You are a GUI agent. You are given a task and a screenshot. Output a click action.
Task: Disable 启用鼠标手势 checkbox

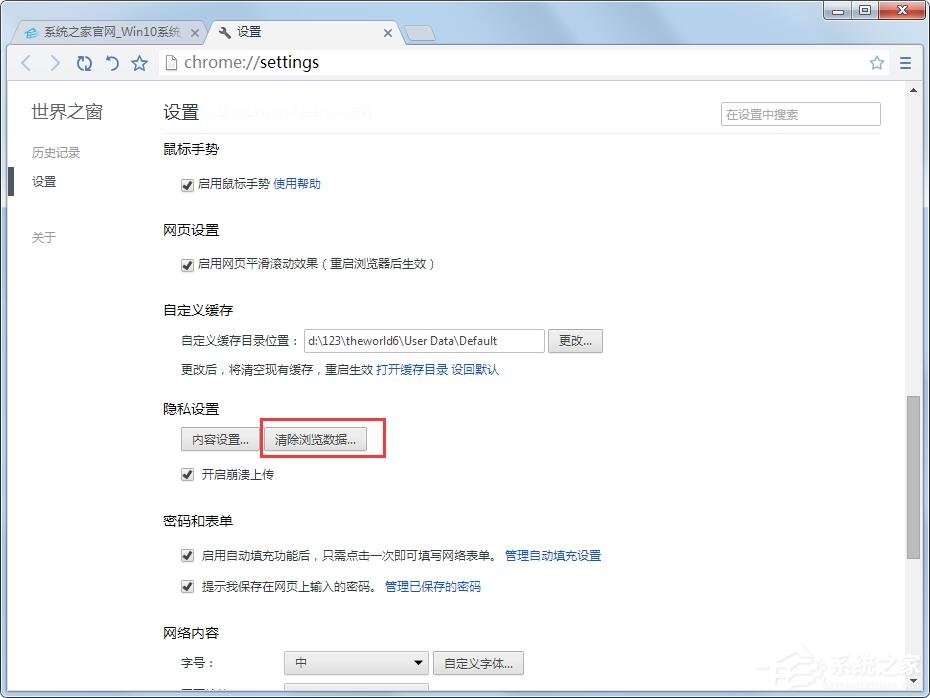pyautogui.click(x=187, y=185)
